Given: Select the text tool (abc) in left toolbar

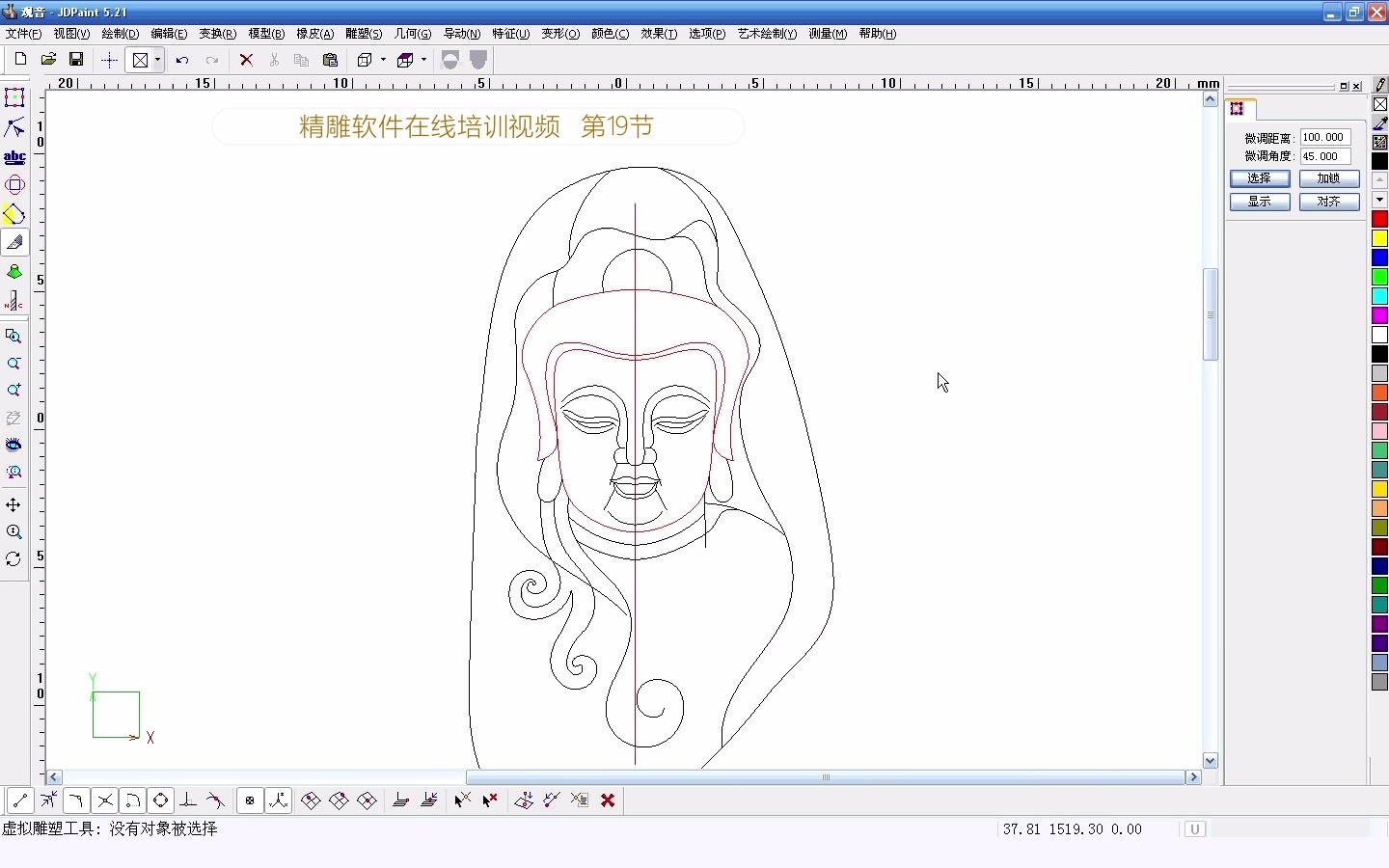Looking at the screenshot, I should 14,157.
